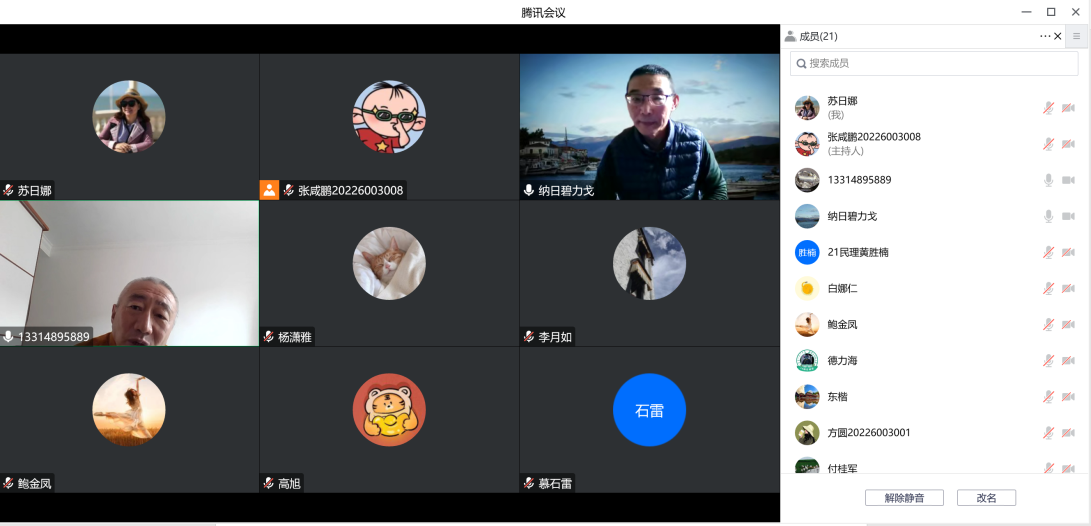Toggle the microphone for 鲍金凤 in member list
Viewport: 1091px width, 526px height.
(1048, 324)
